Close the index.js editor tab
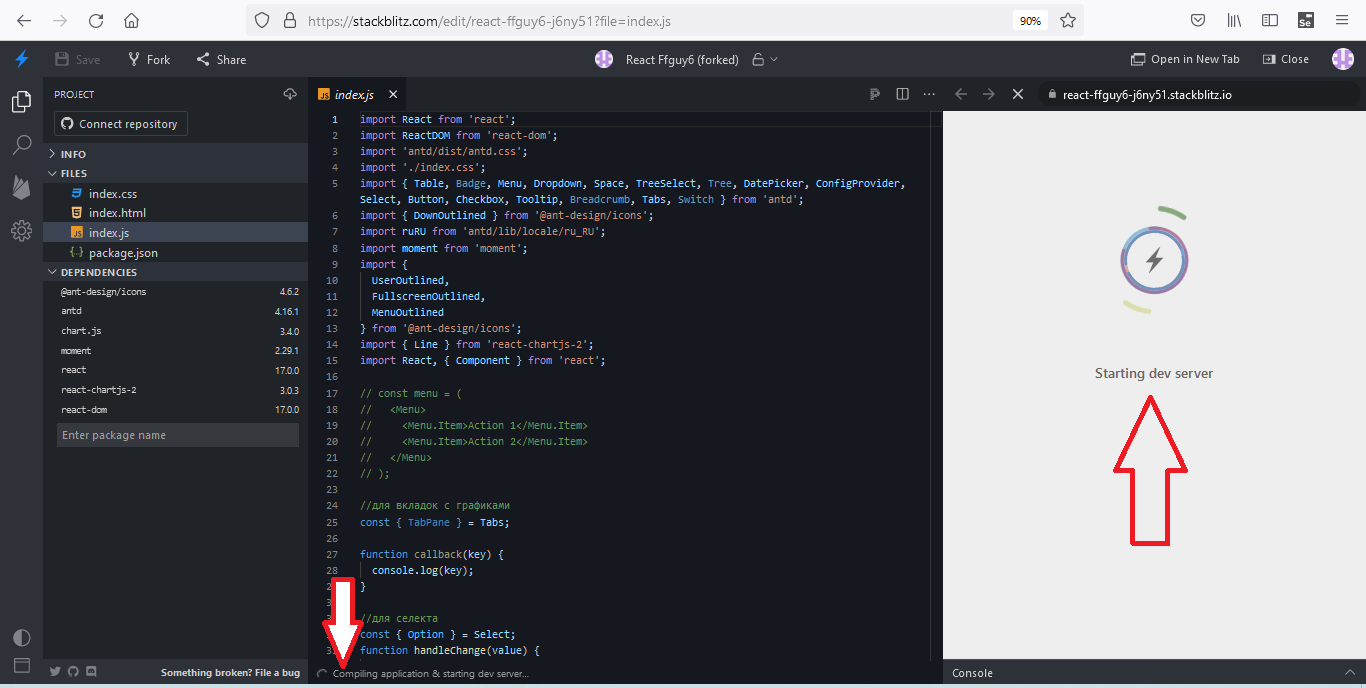This screenshot has height=688, width=1366. point(393,94)
